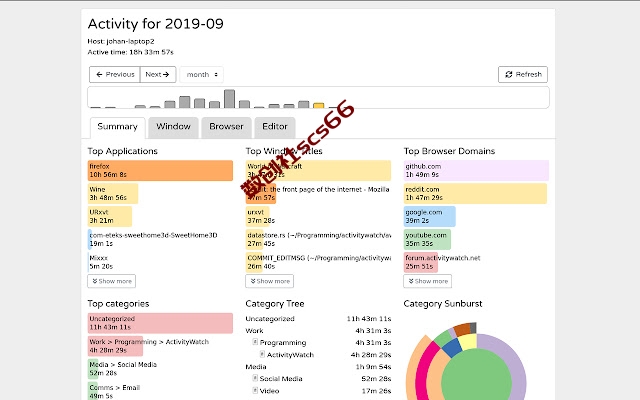
Task: Click the SweetHome3D application entry
Action: pyautogui.click(x=153, y=239)
